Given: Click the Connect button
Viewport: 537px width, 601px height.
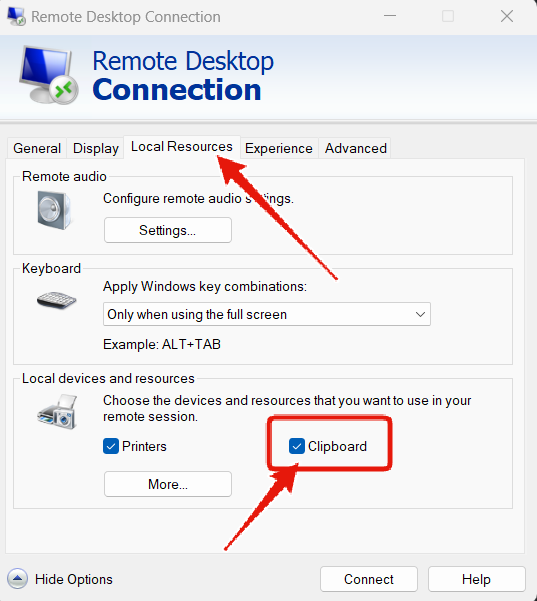Looking at the screenshot, I should click(x=369, y=579).
